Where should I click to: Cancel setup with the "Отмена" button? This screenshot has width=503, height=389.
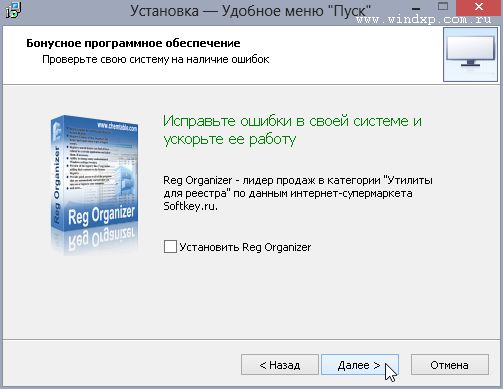450,365
